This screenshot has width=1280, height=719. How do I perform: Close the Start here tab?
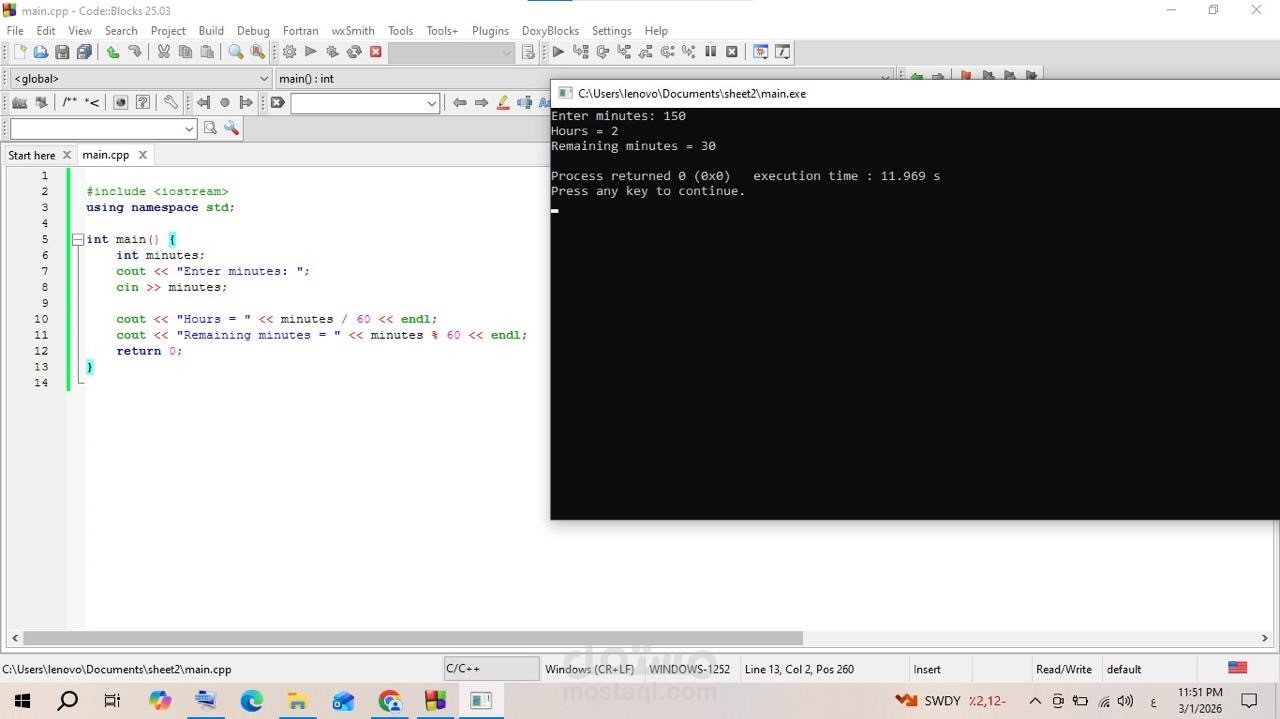coord(67,155)
